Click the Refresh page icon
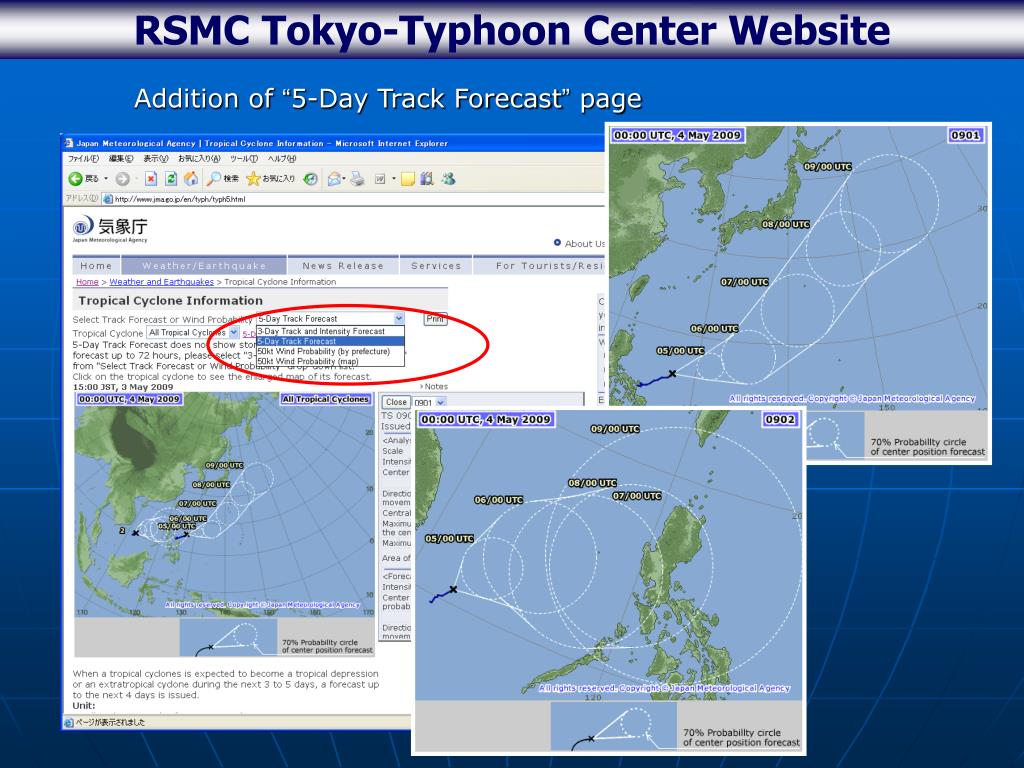1024x768 pixels. pos(170,178)
